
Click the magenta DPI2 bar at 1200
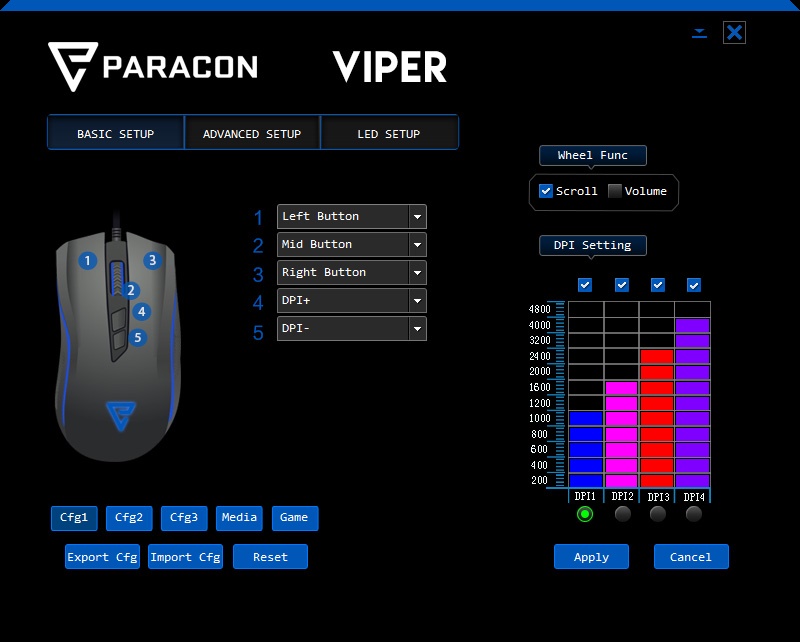(621, 403)
